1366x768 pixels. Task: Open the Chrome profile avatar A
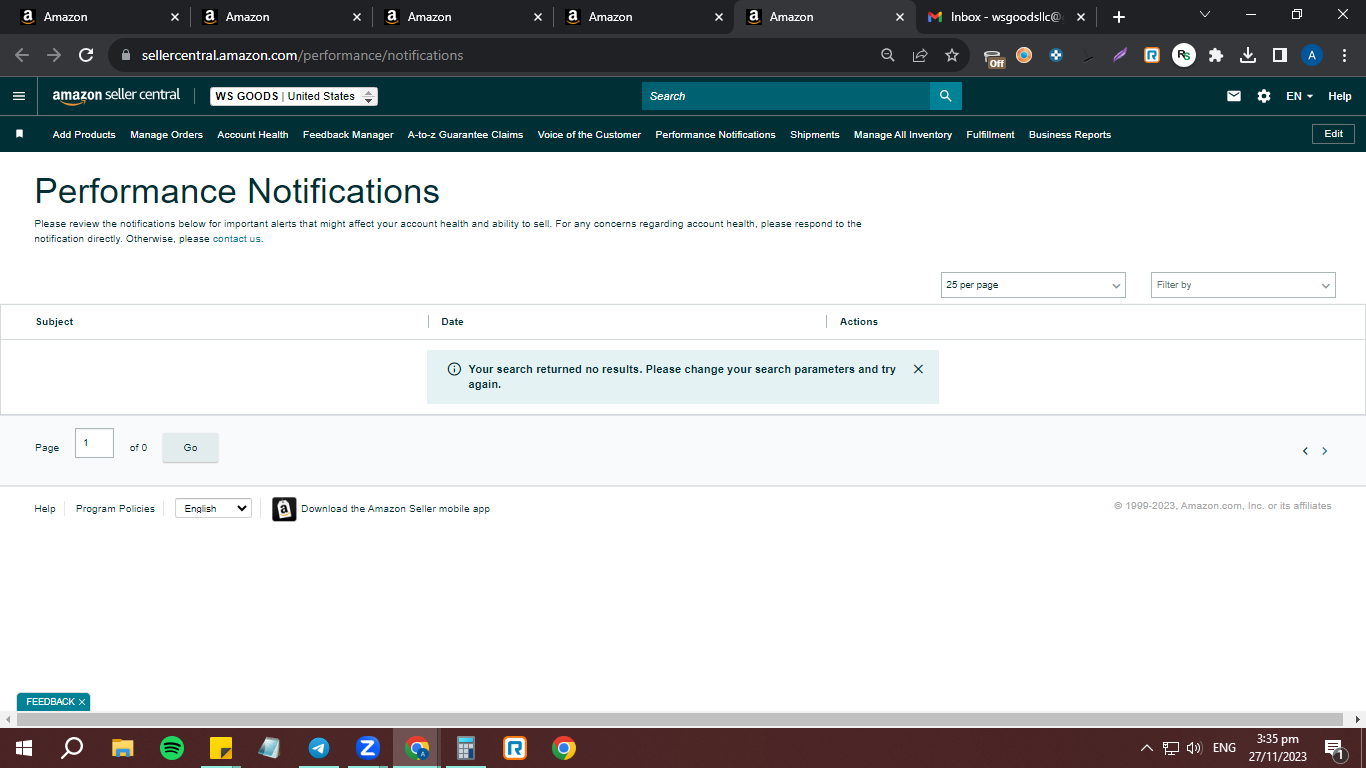click(1312, 55)
